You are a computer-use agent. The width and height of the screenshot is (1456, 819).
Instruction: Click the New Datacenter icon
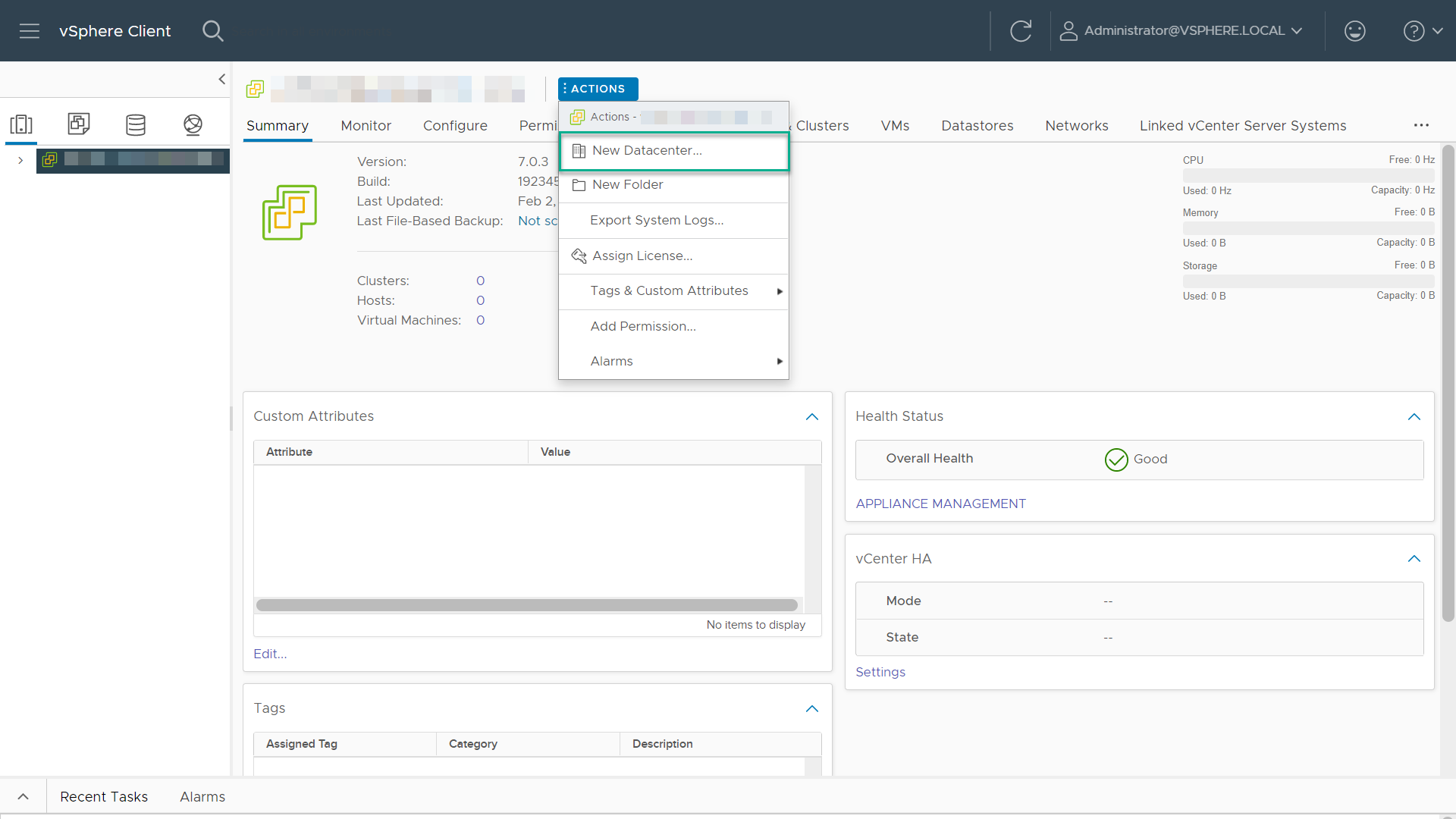pos(579,151)
